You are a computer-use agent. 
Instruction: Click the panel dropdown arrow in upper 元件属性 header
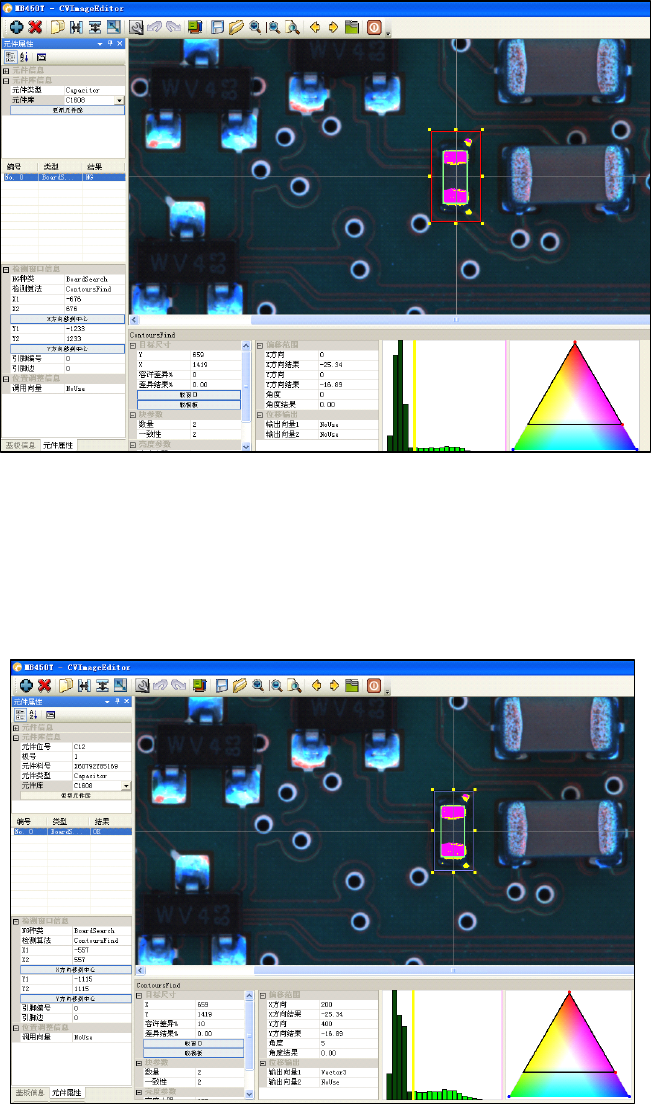pyautogui.click(x=99, y=44)
